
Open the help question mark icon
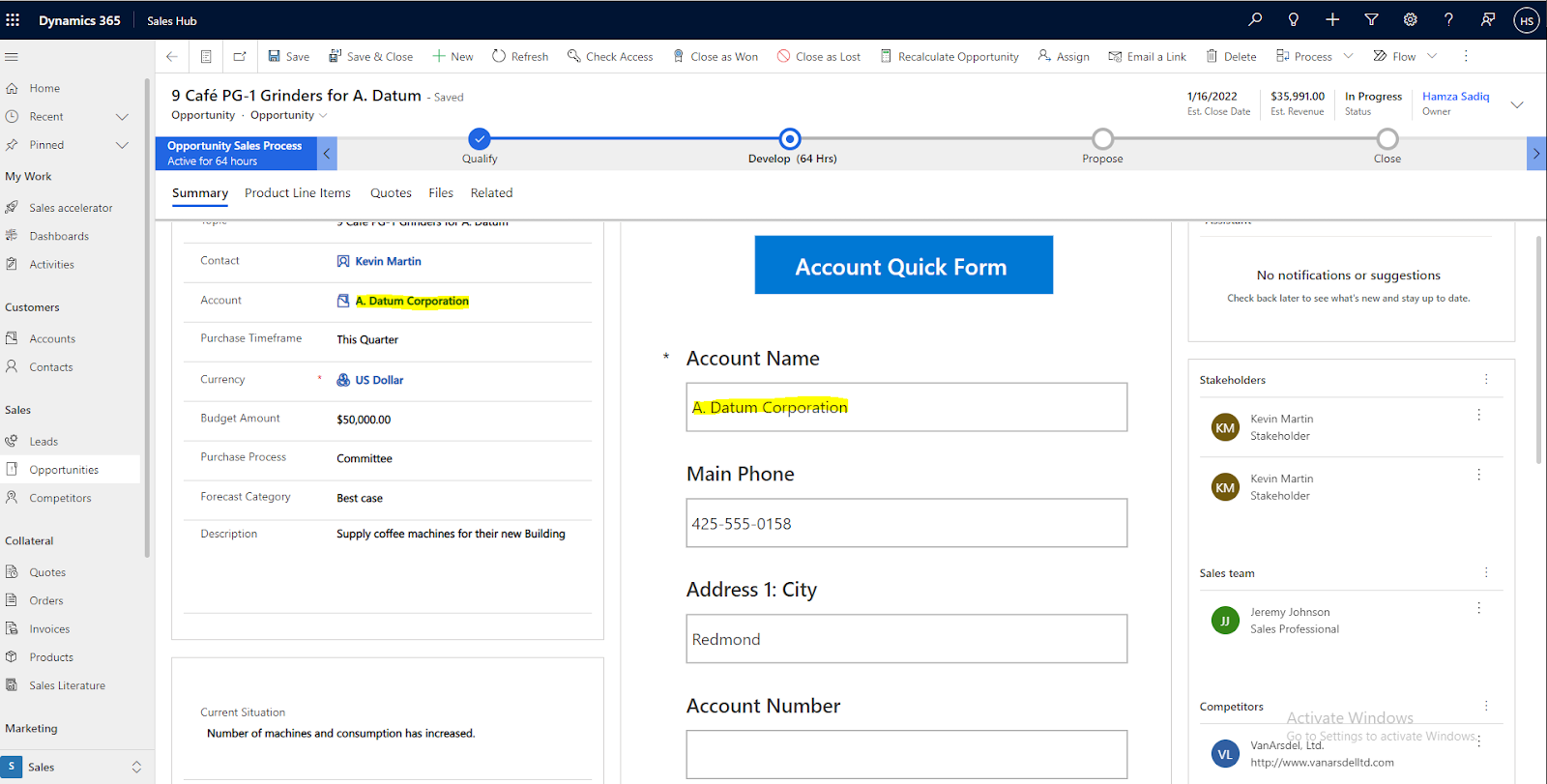tap(1448, 19)
